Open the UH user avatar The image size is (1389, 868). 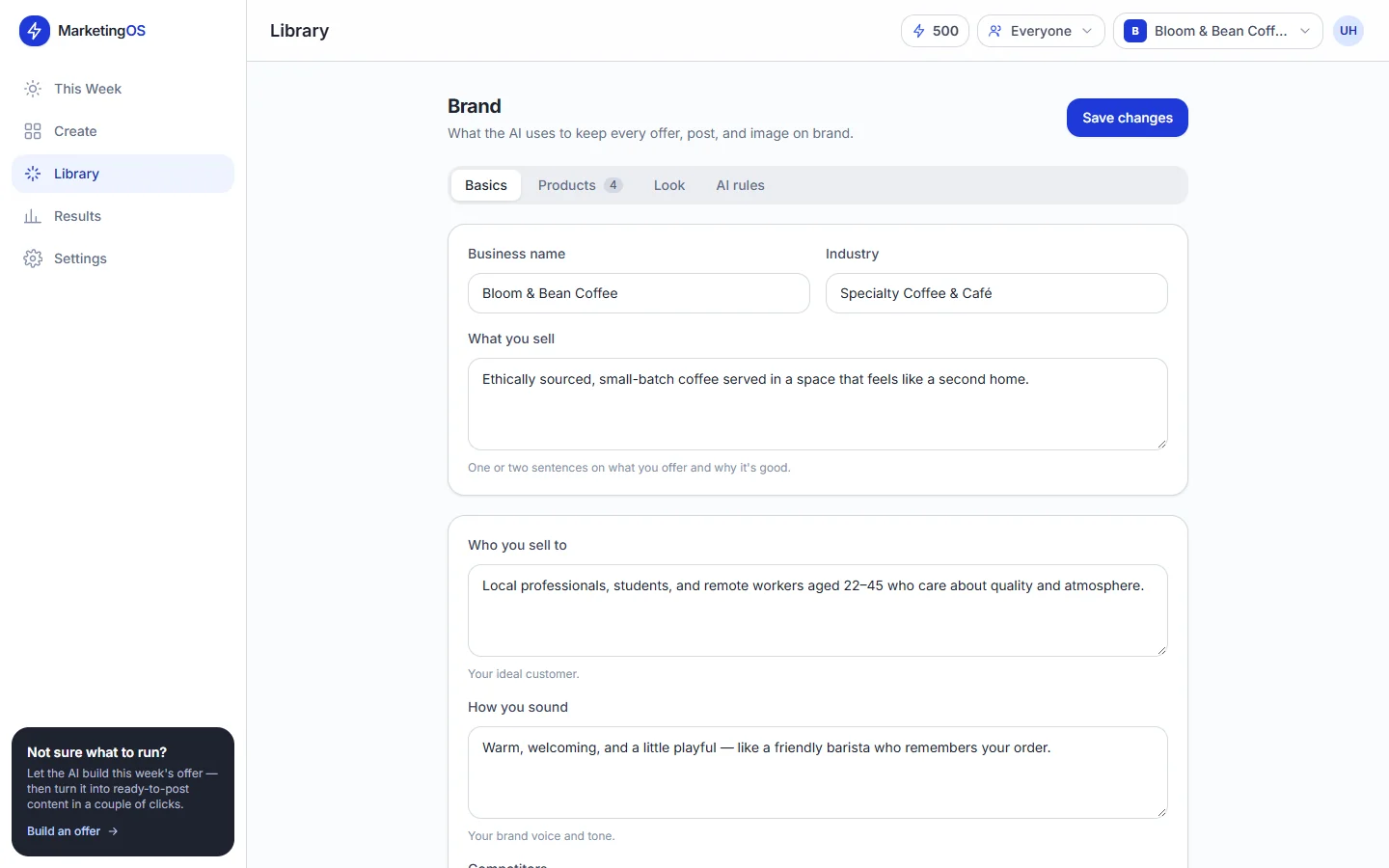(1348, 31)
